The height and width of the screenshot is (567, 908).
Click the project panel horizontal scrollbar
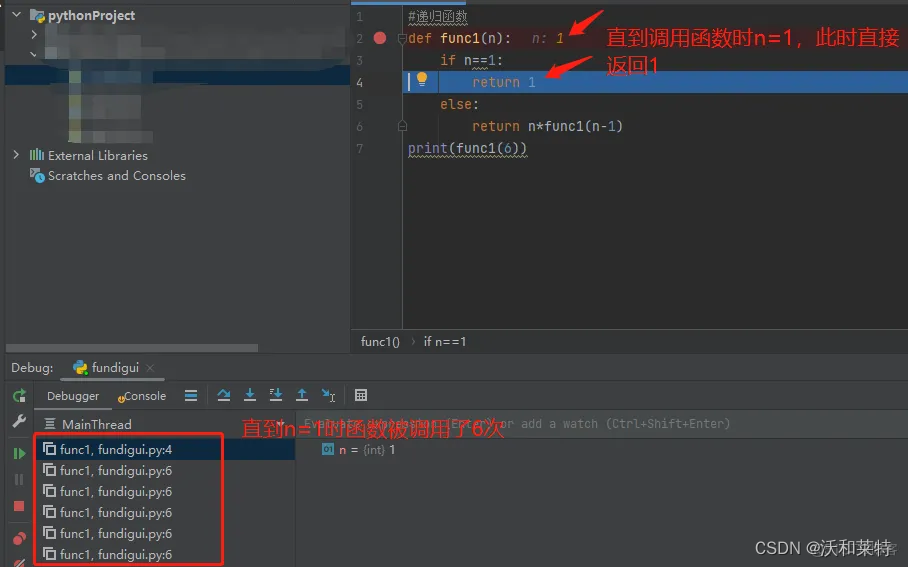pos(132,348)
